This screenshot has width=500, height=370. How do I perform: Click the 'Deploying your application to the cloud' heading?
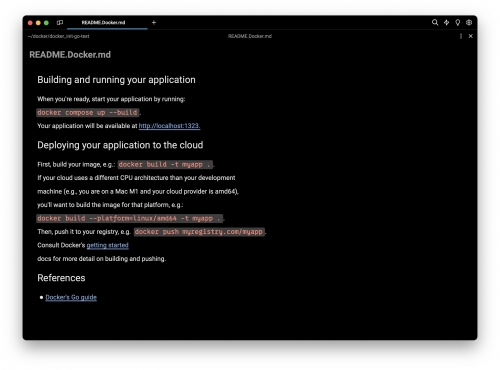[x=120, y=145]
